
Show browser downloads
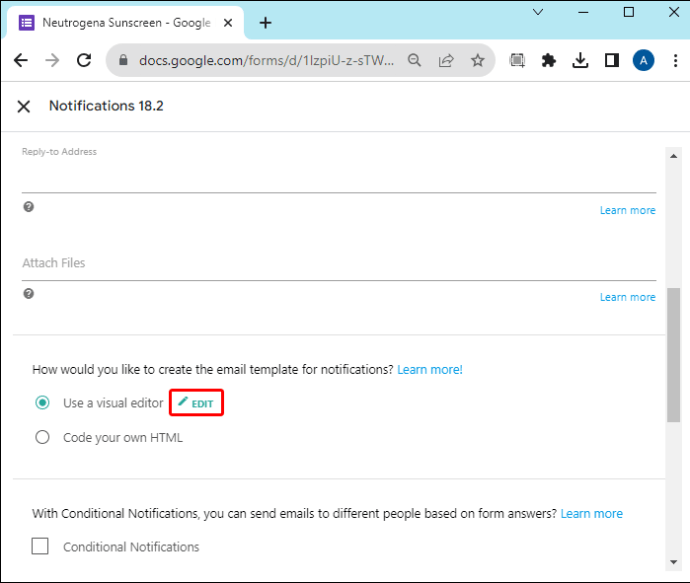pyautogui.click(x=580, y=60)
